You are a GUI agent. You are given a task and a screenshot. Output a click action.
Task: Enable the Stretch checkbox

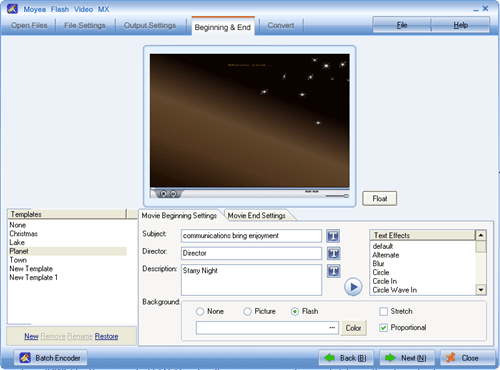pos(383,311)
